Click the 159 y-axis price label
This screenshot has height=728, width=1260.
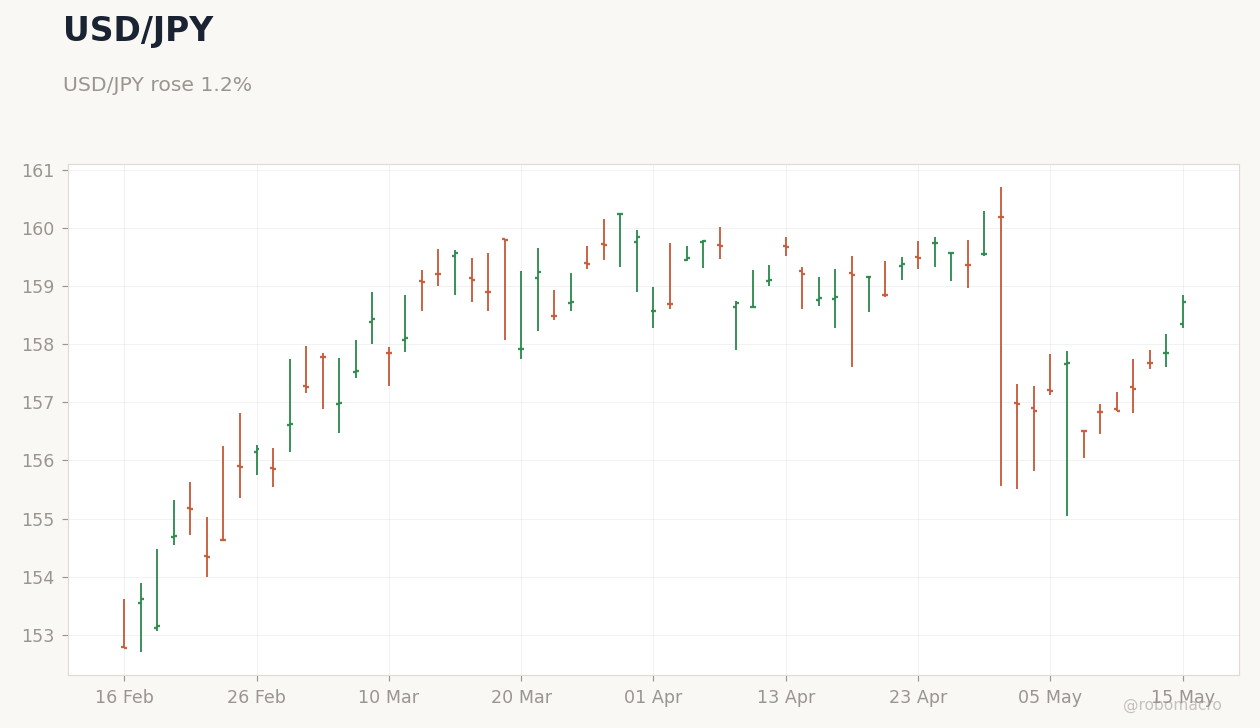[x=38, y=287]
